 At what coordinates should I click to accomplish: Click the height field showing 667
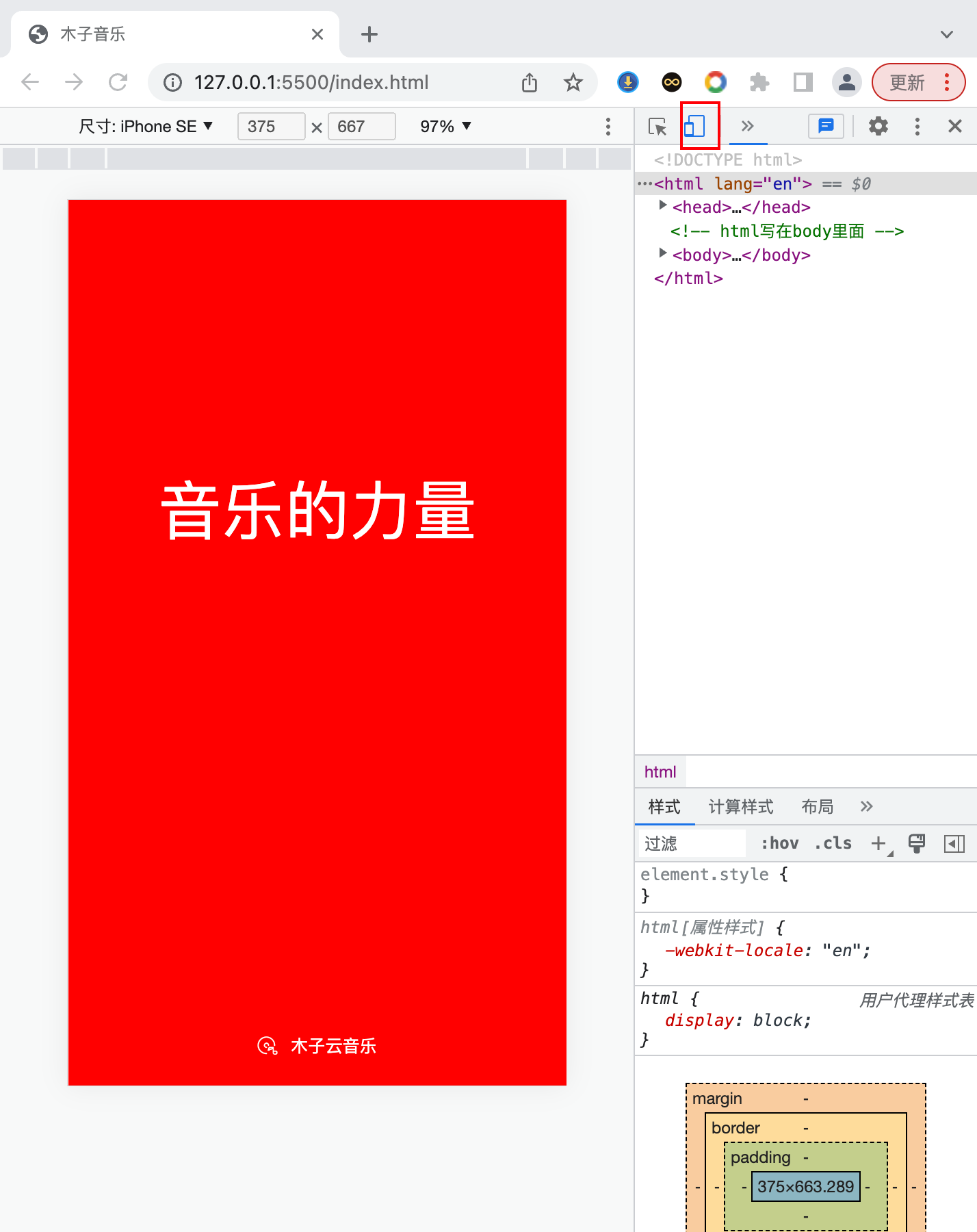[361, 127]
